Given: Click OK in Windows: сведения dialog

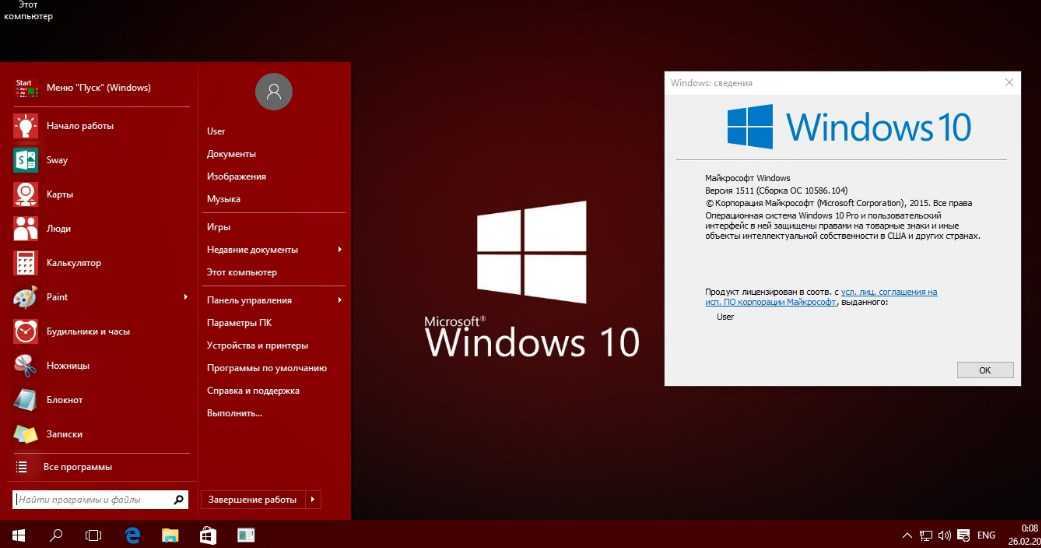Looking at the screenshot, I should 985,370.
